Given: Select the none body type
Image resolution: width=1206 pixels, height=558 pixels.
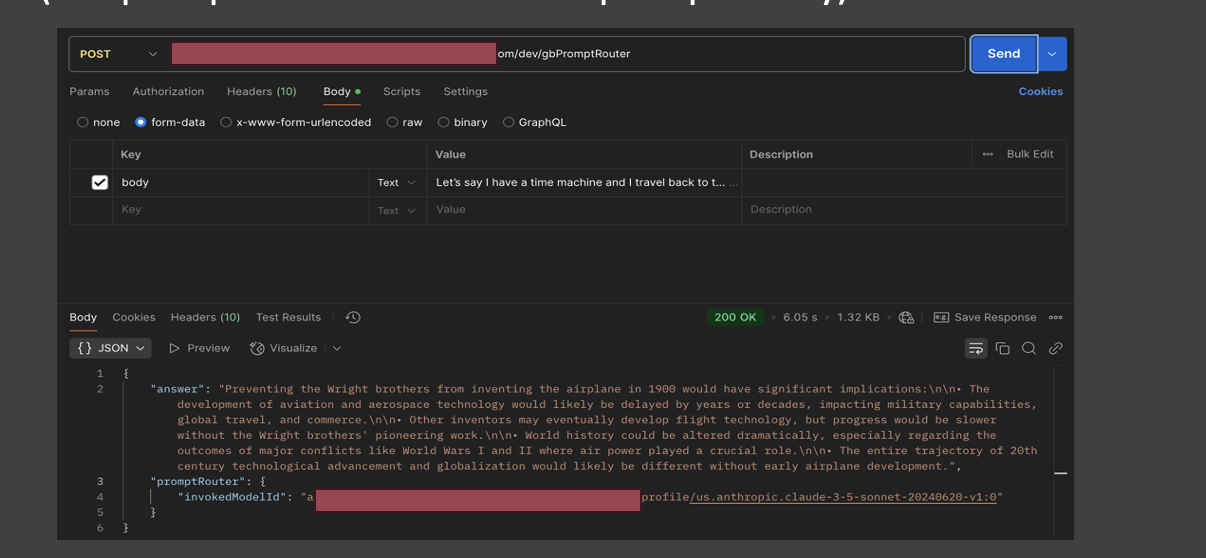Looking at the screenshot, I should coord(98,122).
